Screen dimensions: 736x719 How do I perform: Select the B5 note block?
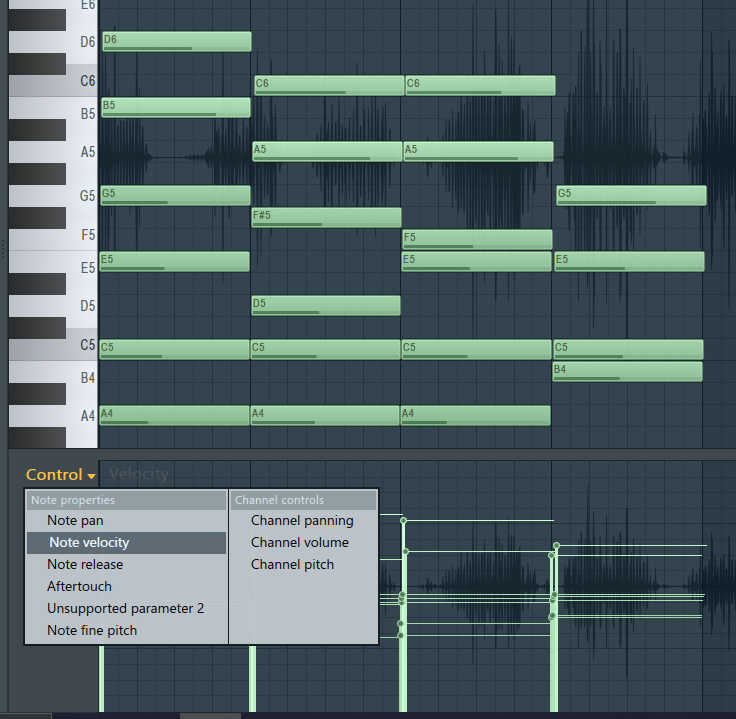pyautogui.click(x=176, y=107)
